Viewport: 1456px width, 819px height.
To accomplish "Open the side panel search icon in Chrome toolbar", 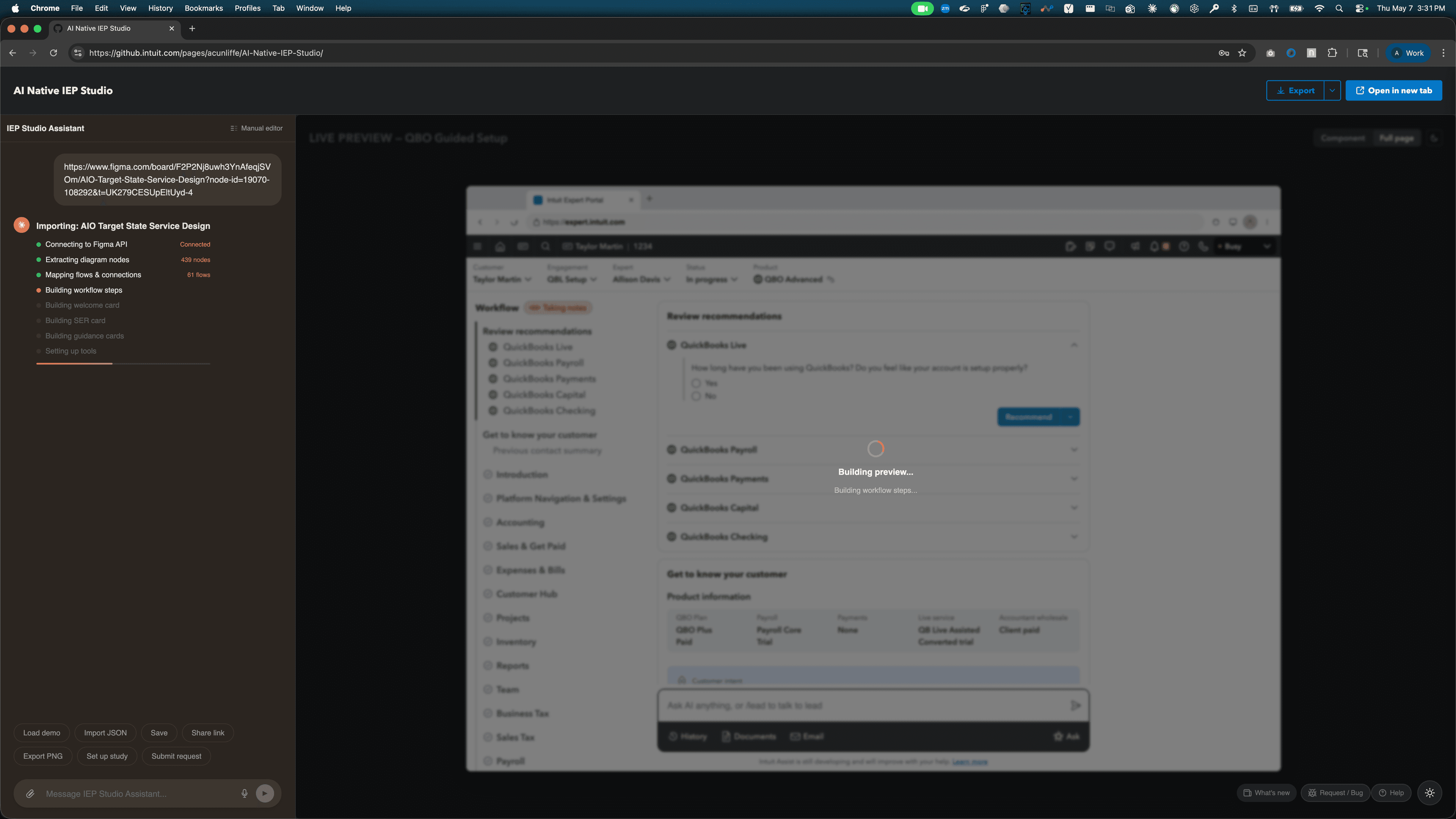I will click(1363, 53).
